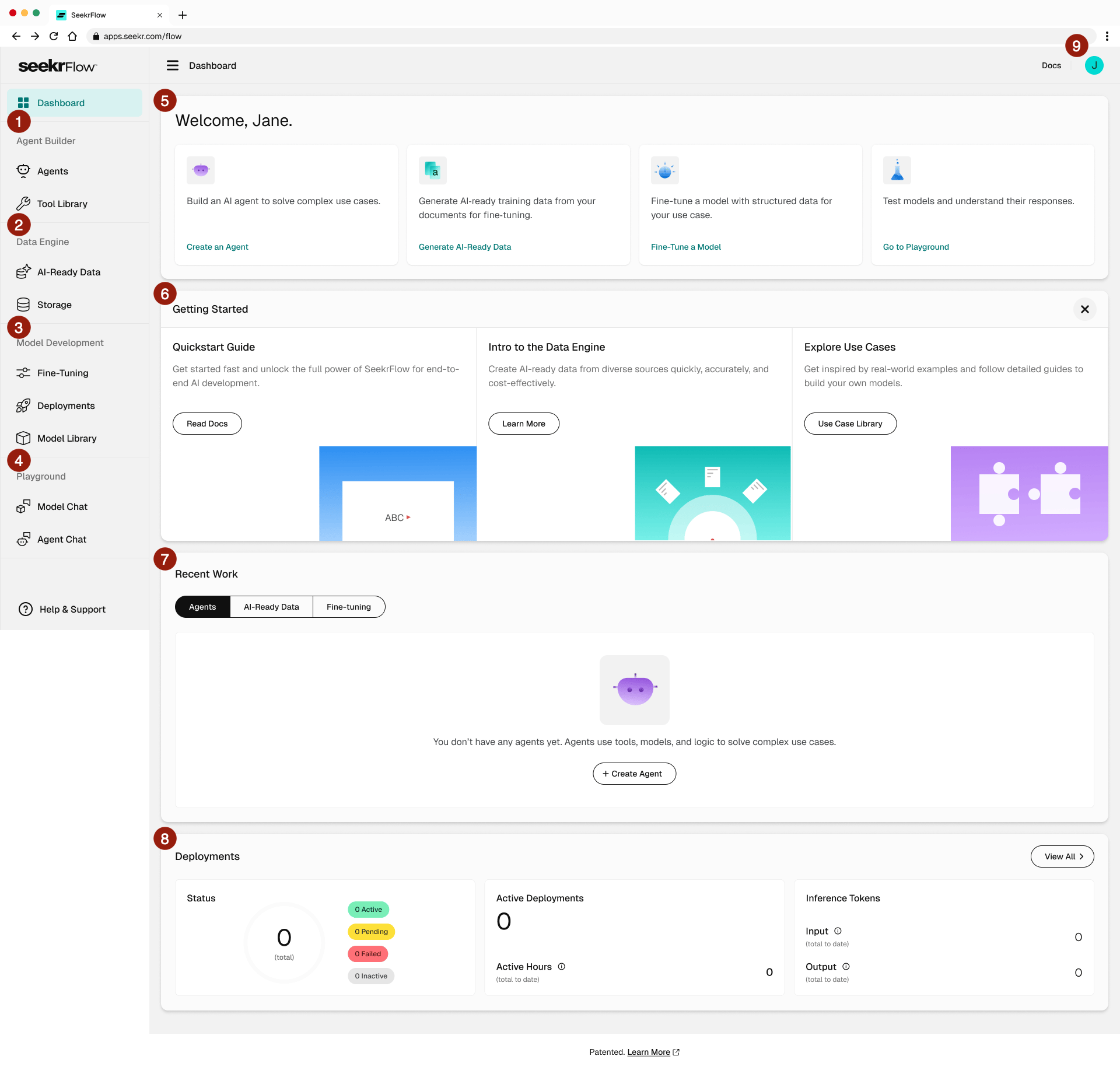Click the empty-state agent robot illustration
The height and width of the screenshot is (1070, 1120).
tap(635, 690)
